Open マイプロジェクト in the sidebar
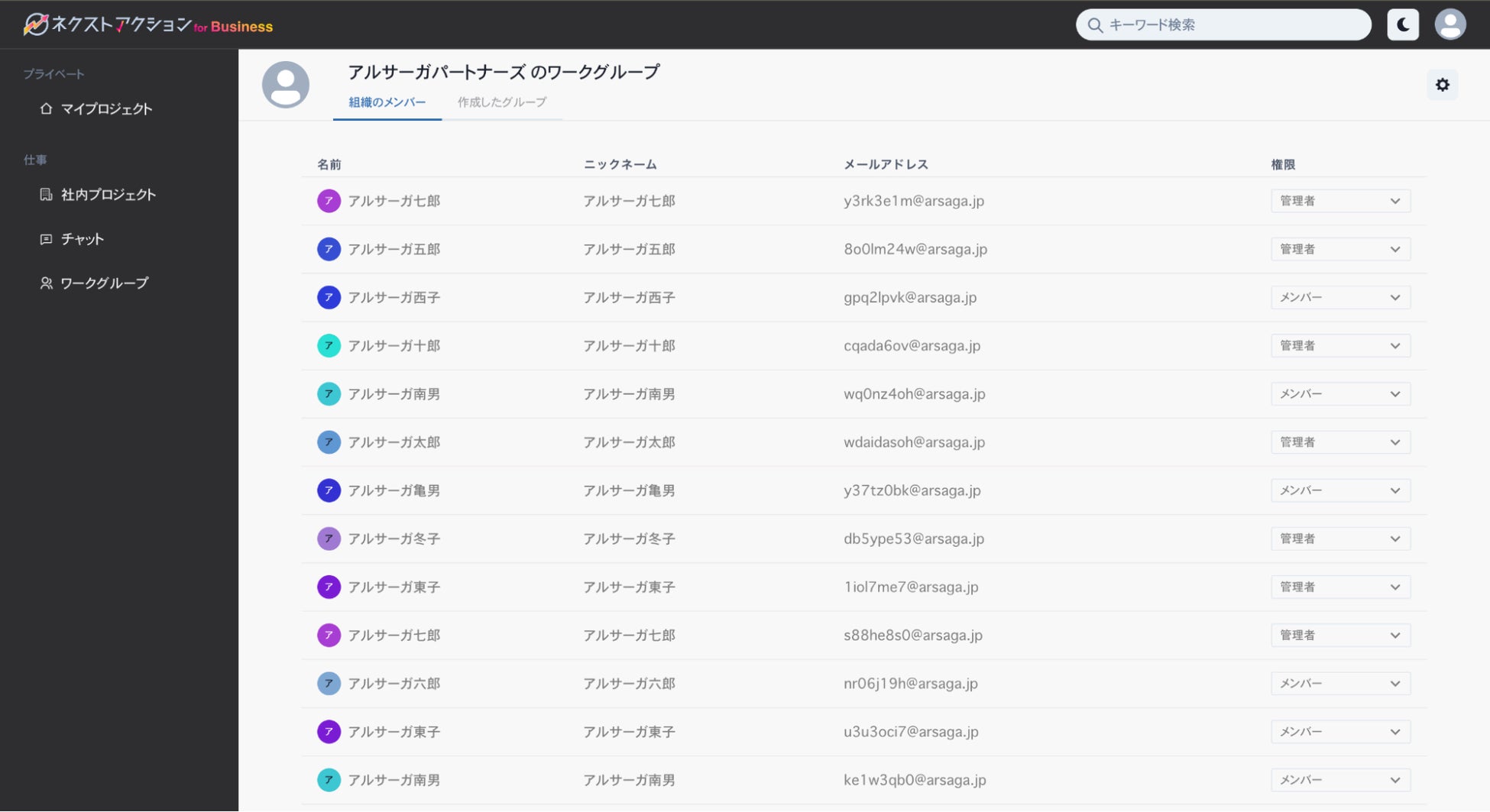1490x812 pixels. pyautogui.click(x=106, y=108)
